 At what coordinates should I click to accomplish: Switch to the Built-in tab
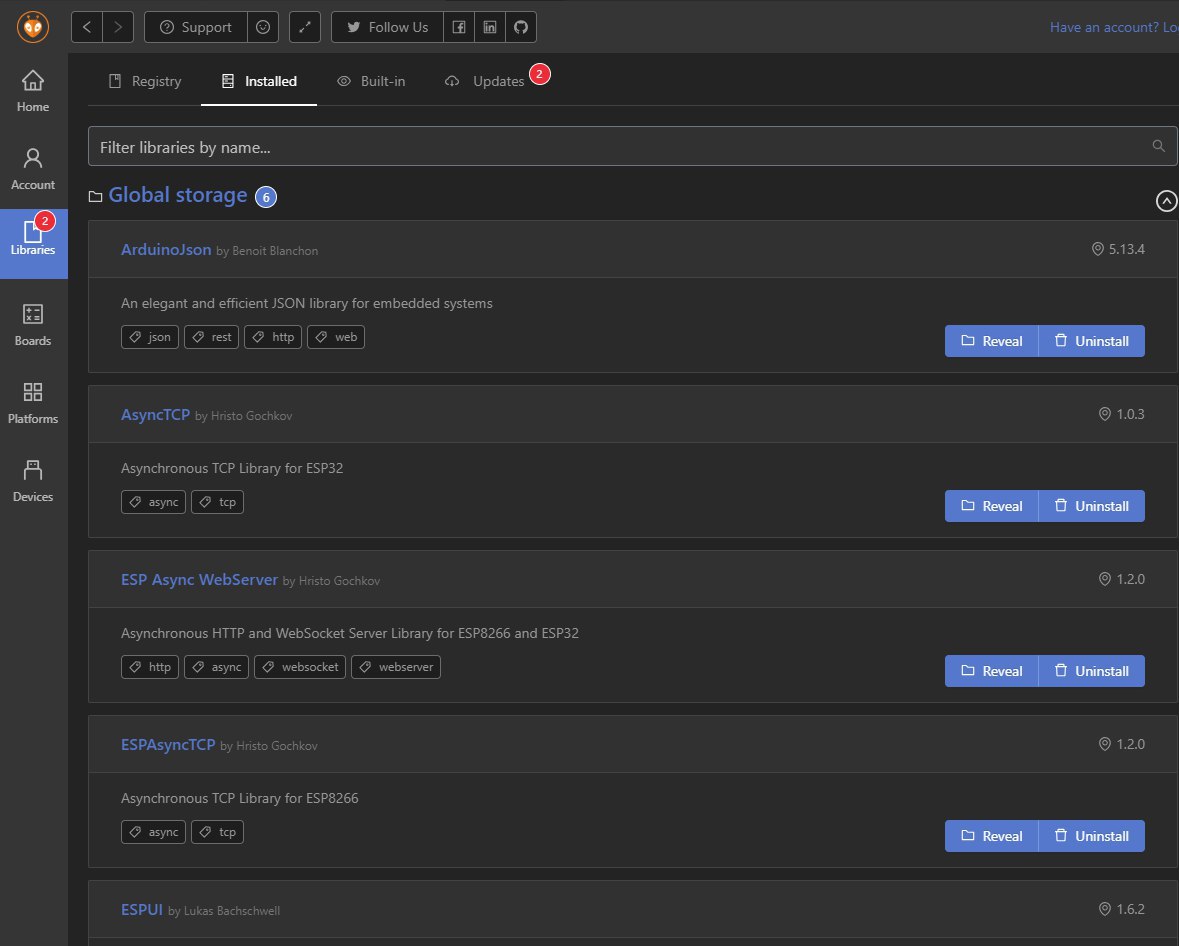[371, 81]
